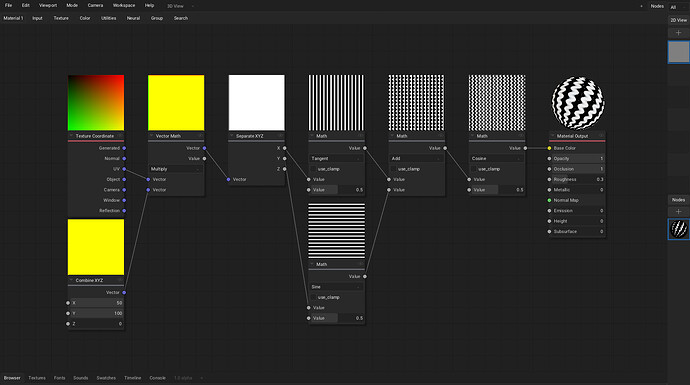The image size is (690, 385).
Task: Click the Search button in node toolbar
Action: pyautogui.click(x=180, y=18)
